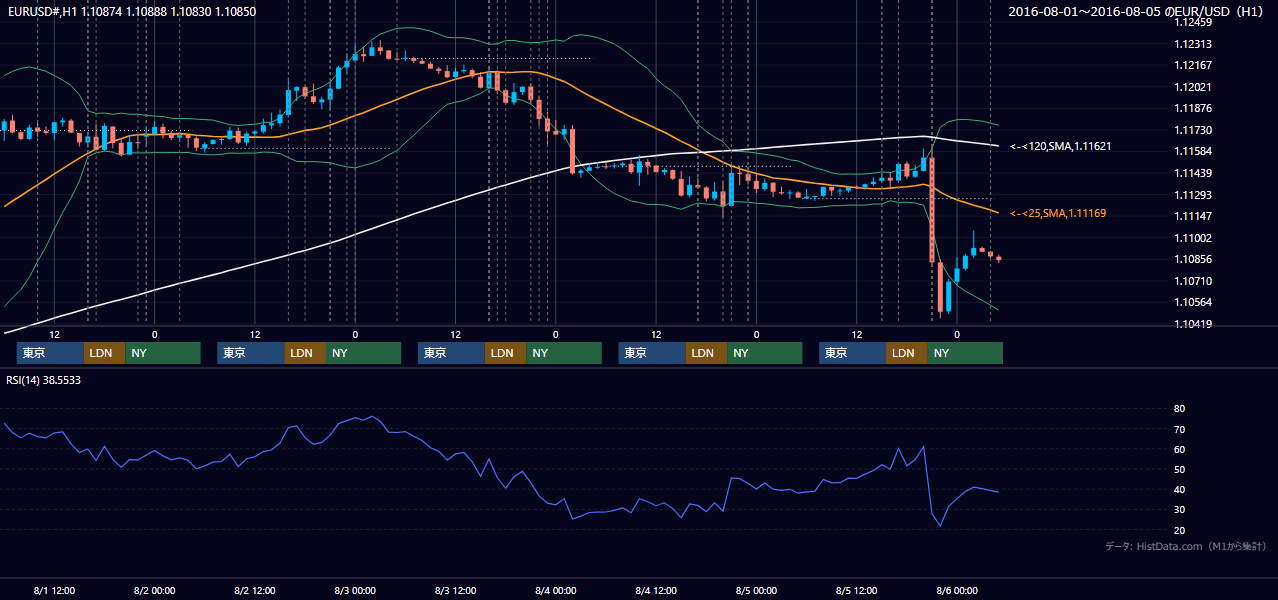Click the 1.12459 price axis label
1278x600 pixels.
[1193, 22]
